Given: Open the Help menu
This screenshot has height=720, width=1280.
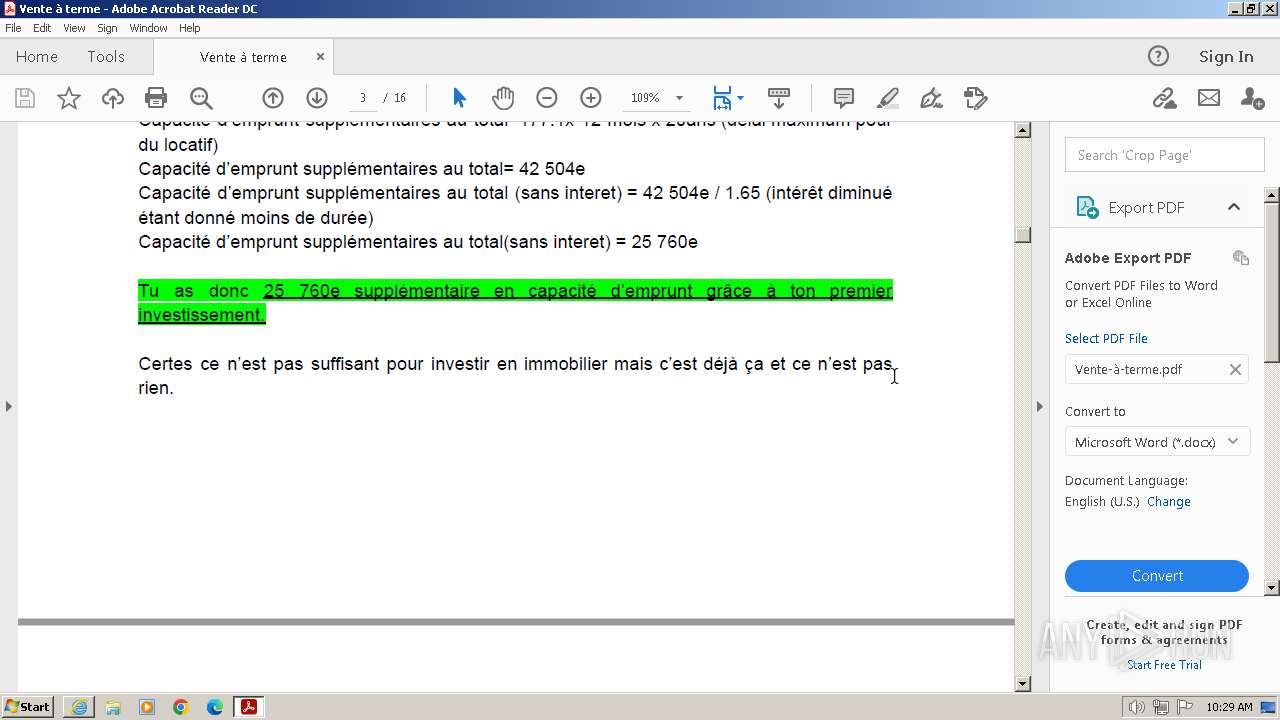Looking at the screenshot, I should coord(190,28).
